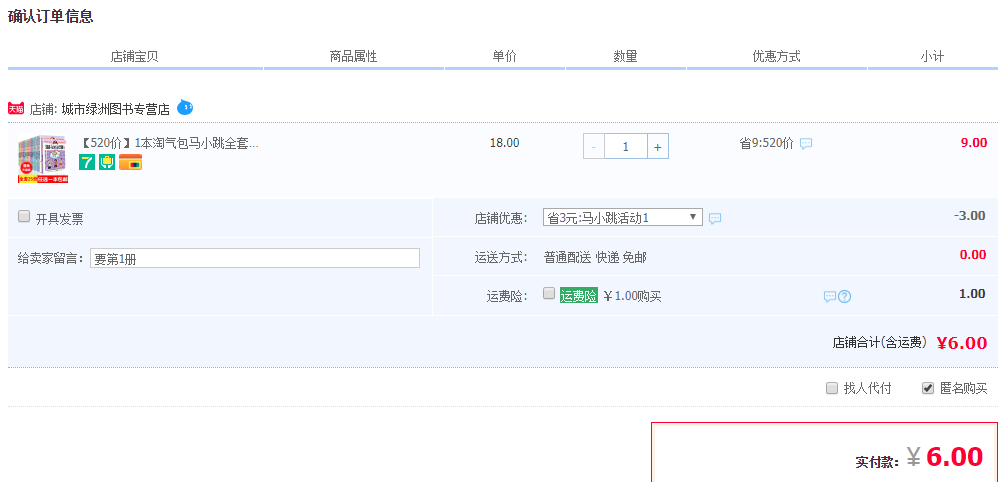Click the orange credit card icon

130,162
